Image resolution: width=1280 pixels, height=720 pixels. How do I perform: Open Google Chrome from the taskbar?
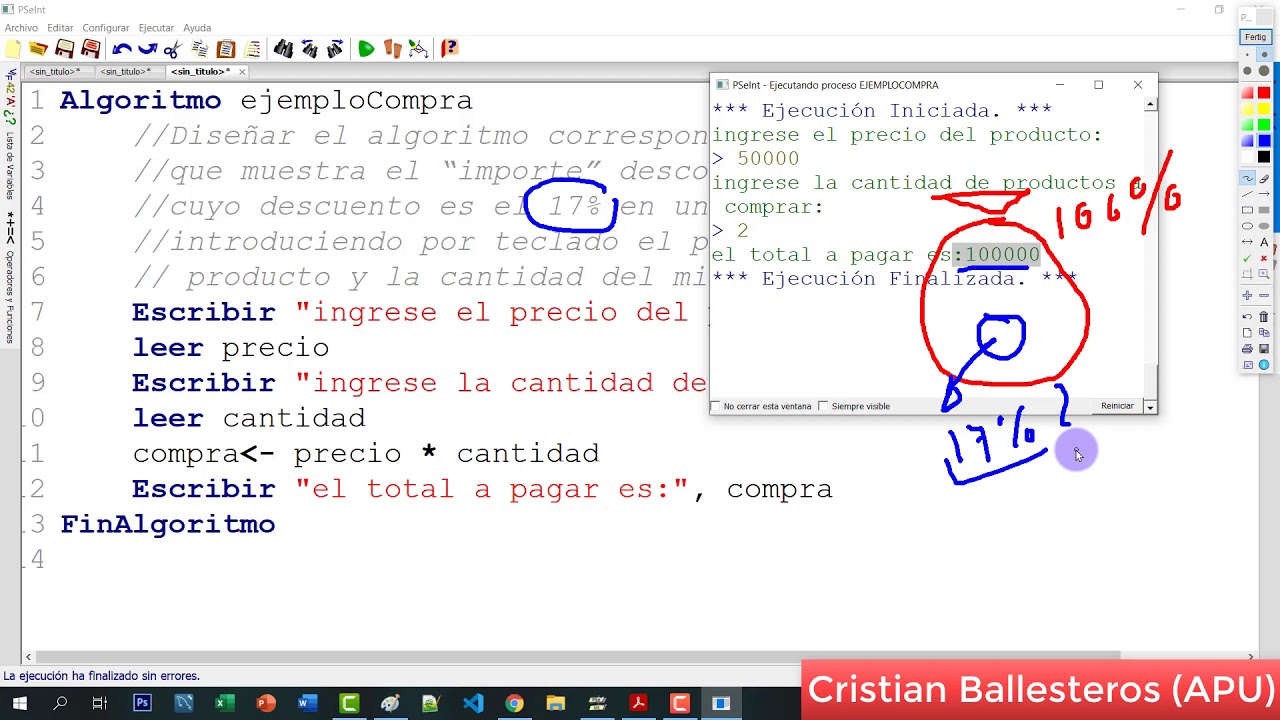[x=513, y=704]
